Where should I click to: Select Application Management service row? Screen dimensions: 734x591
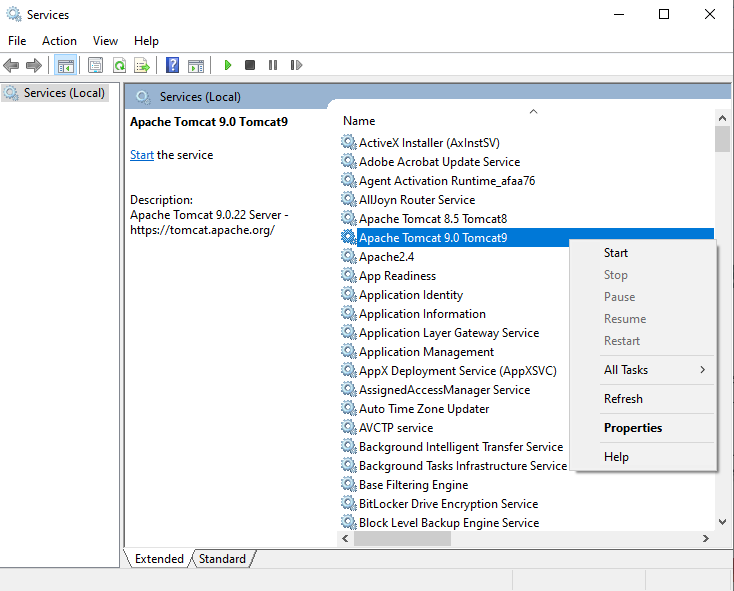[426, 352]
